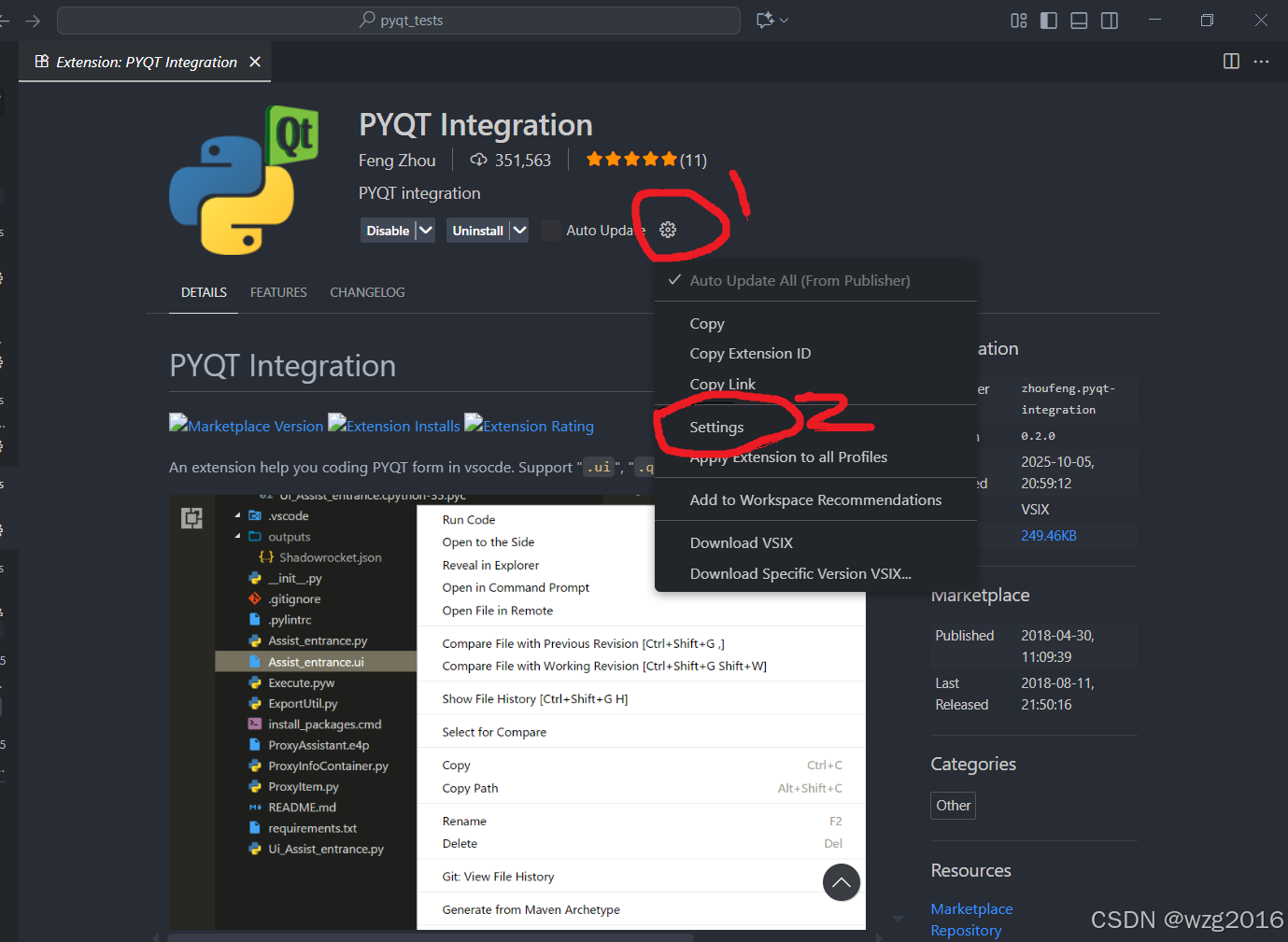Click the VSIX value in details
Image resolution: width=1288 pixels, height=942 pixels.
(1035, 510)
